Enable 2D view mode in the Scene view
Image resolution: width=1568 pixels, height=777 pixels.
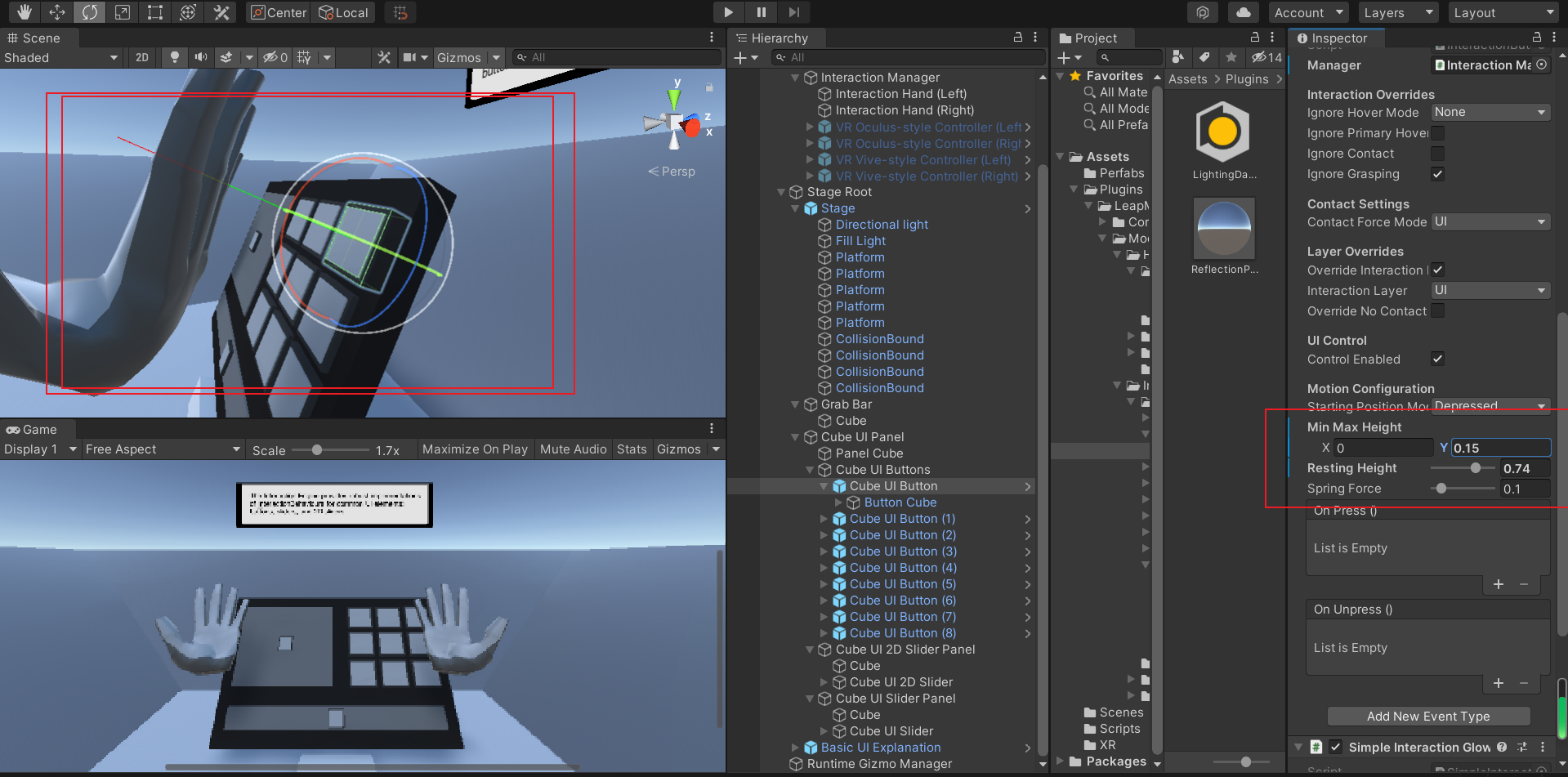point(141,57)
